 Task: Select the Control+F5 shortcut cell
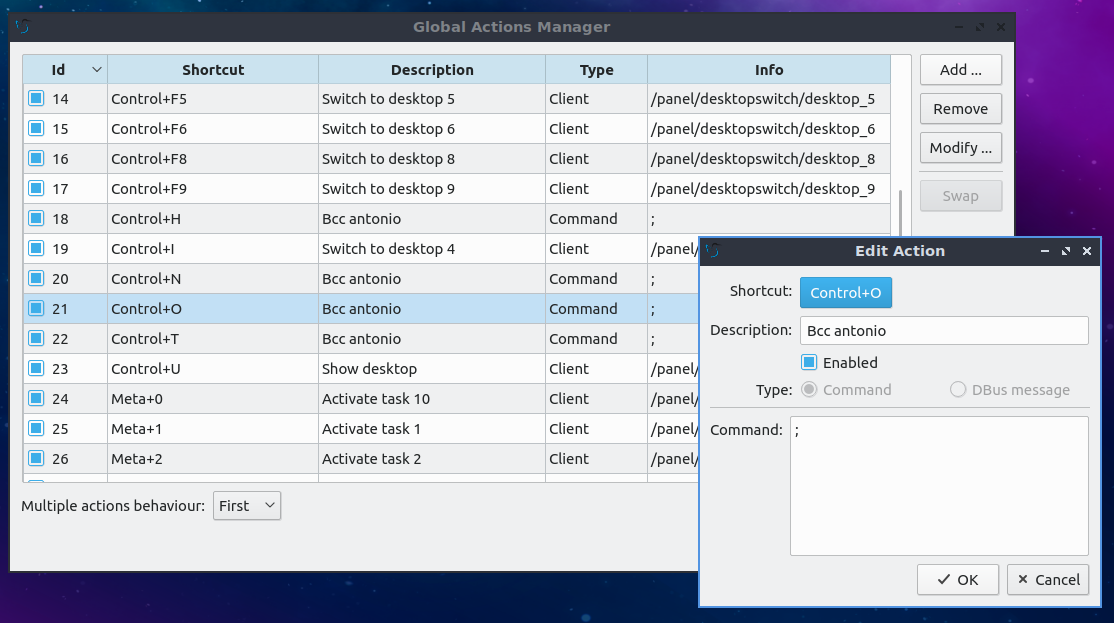coord(212,99)
